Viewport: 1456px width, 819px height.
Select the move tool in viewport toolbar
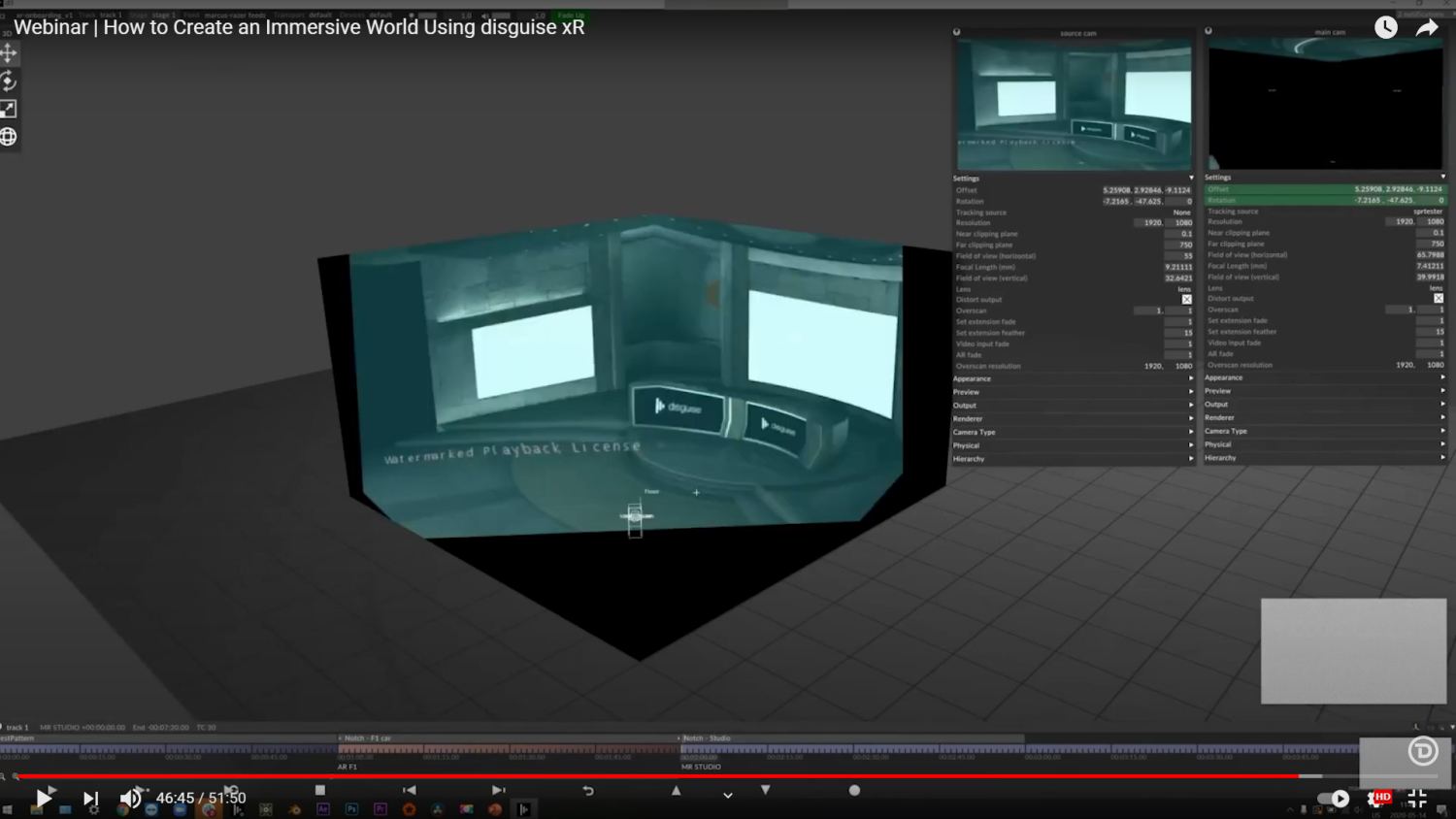(x=9, y=53)
